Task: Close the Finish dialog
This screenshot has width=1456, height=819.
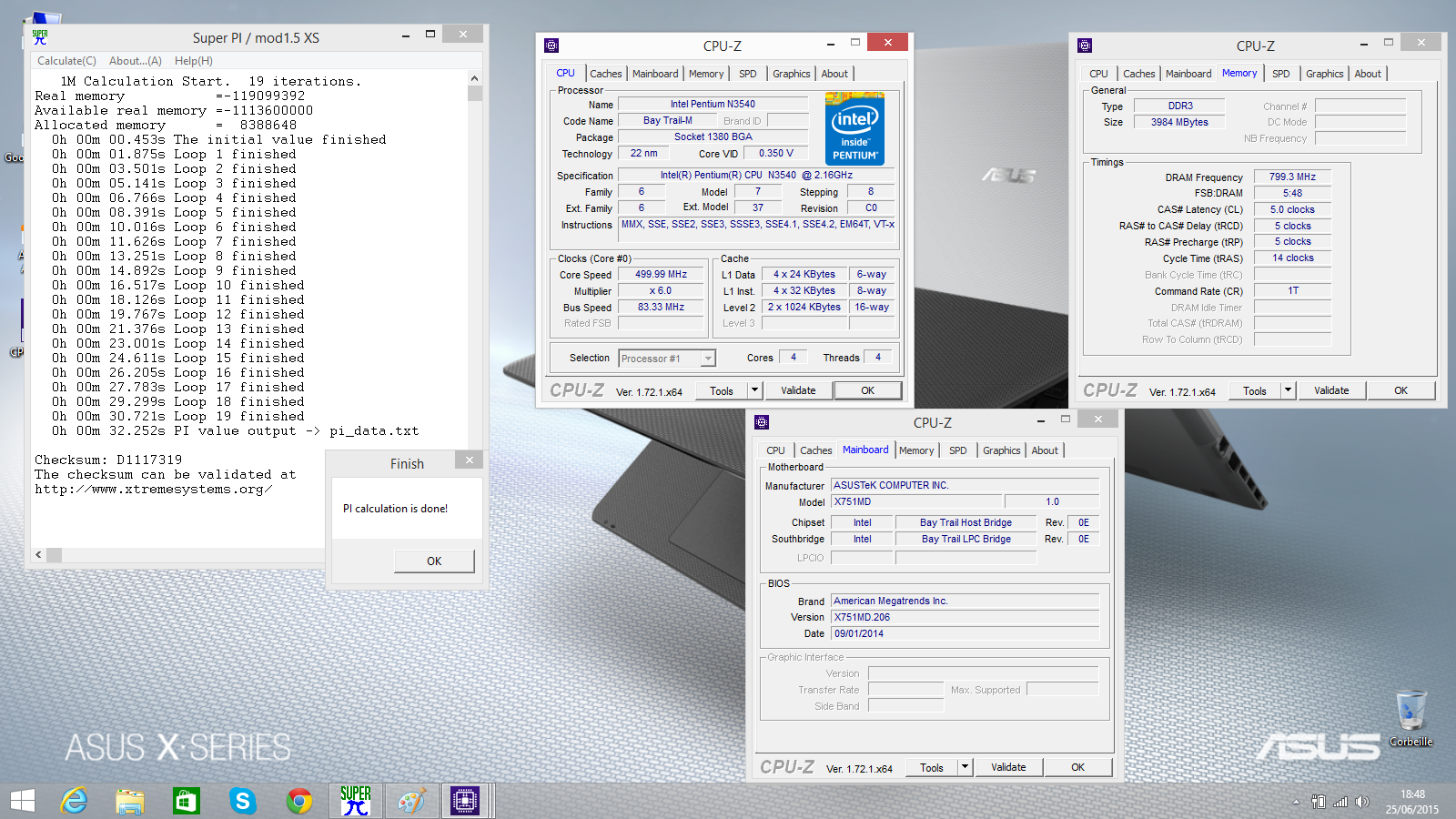Action: (469, 460)
